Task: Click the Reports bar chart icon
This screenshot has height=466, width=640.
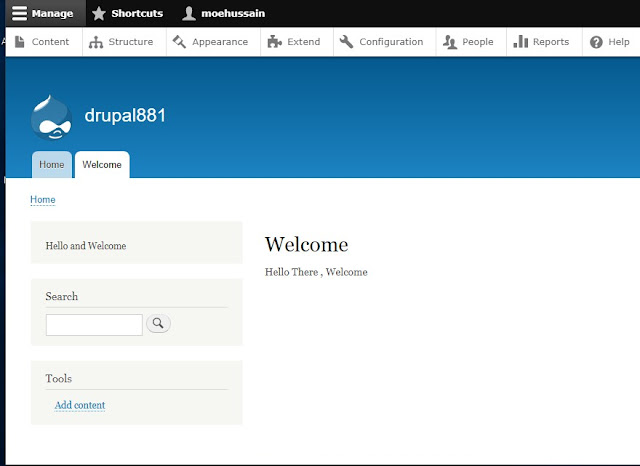Action: click(520, 41)
